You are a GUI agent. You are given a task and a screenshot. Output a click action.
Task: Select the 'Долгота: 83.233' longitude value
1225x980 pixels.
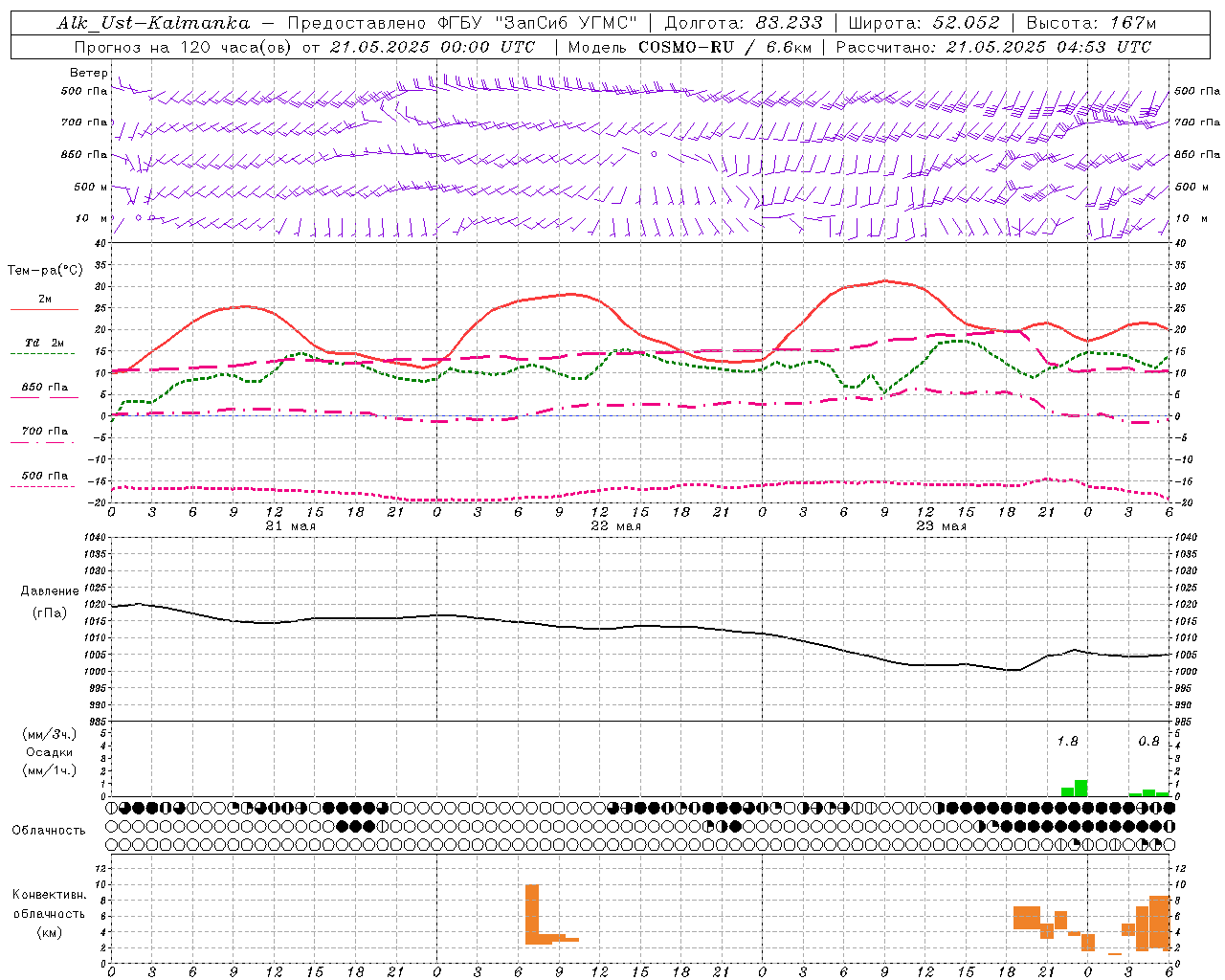click(744, 23)
